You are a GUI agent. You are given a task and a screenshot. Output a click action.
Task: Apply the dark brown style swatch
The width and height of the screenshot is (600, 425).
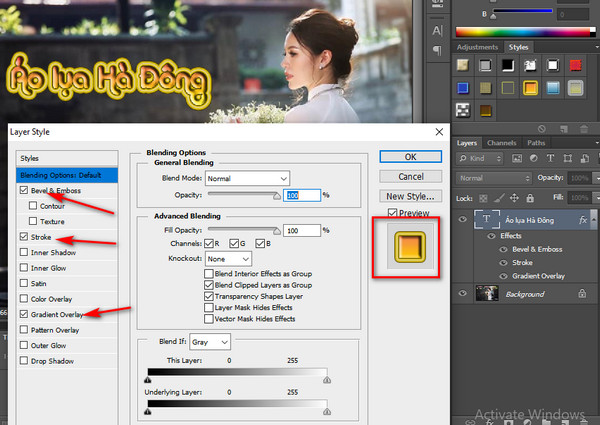click(x=485, y=111)
